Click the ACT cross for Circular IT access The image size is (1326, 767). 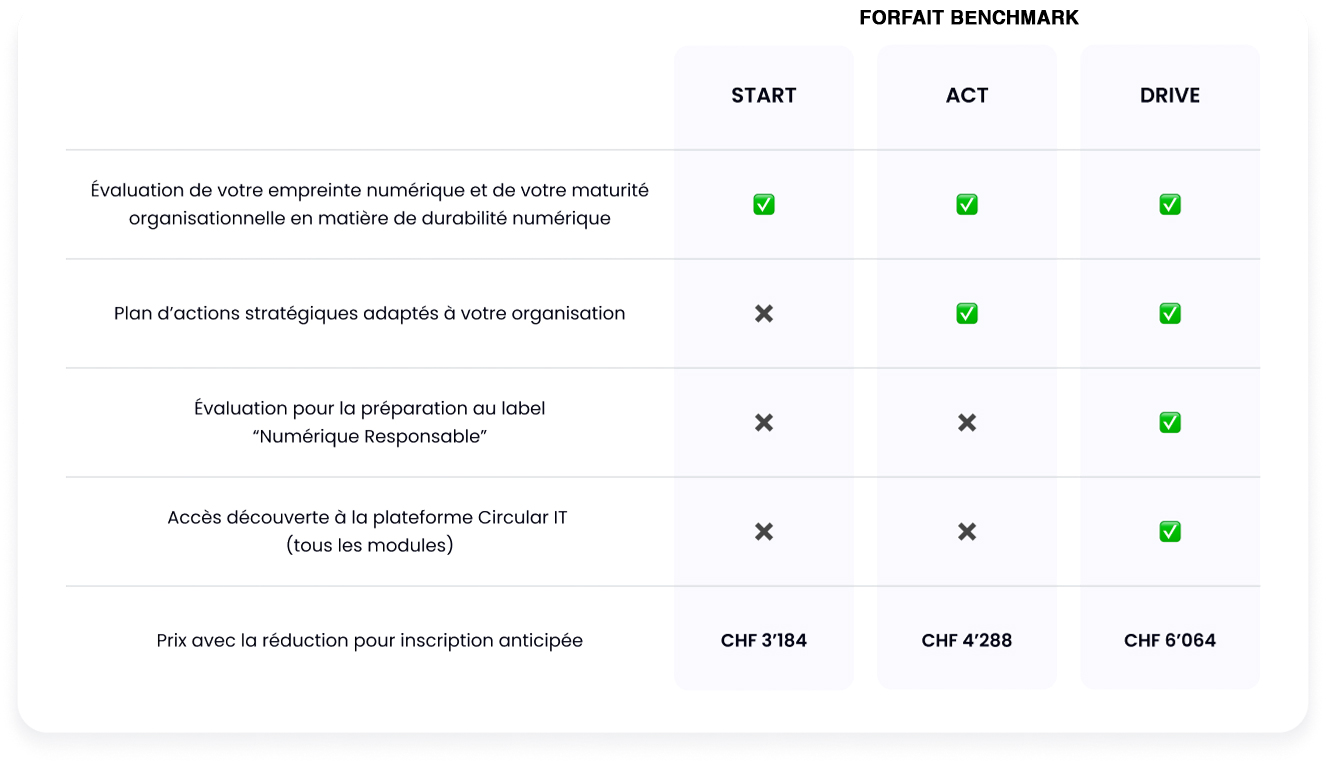pos(967,532)
